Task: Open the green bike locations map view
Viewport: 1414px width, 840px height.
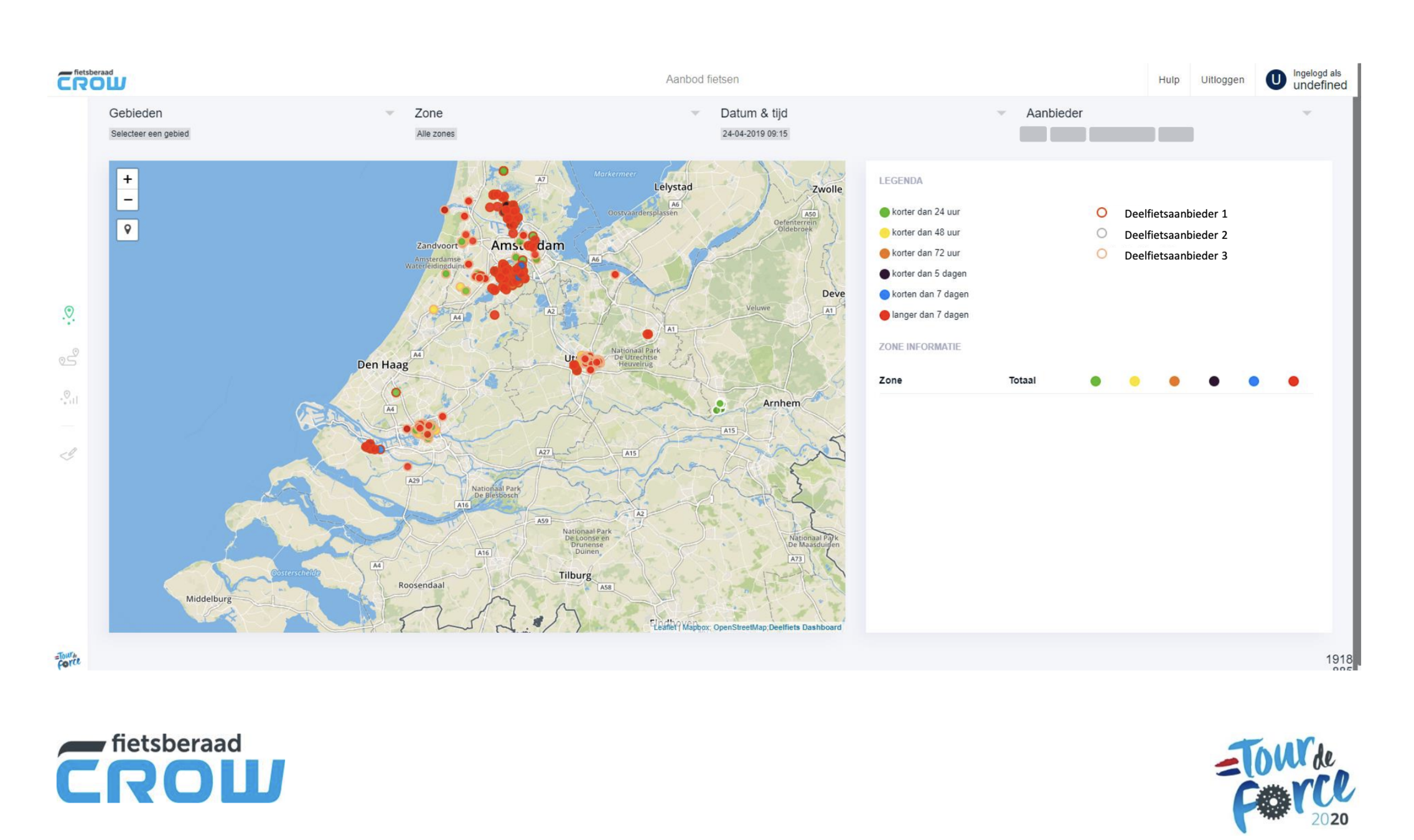Action: coord(68,314)
